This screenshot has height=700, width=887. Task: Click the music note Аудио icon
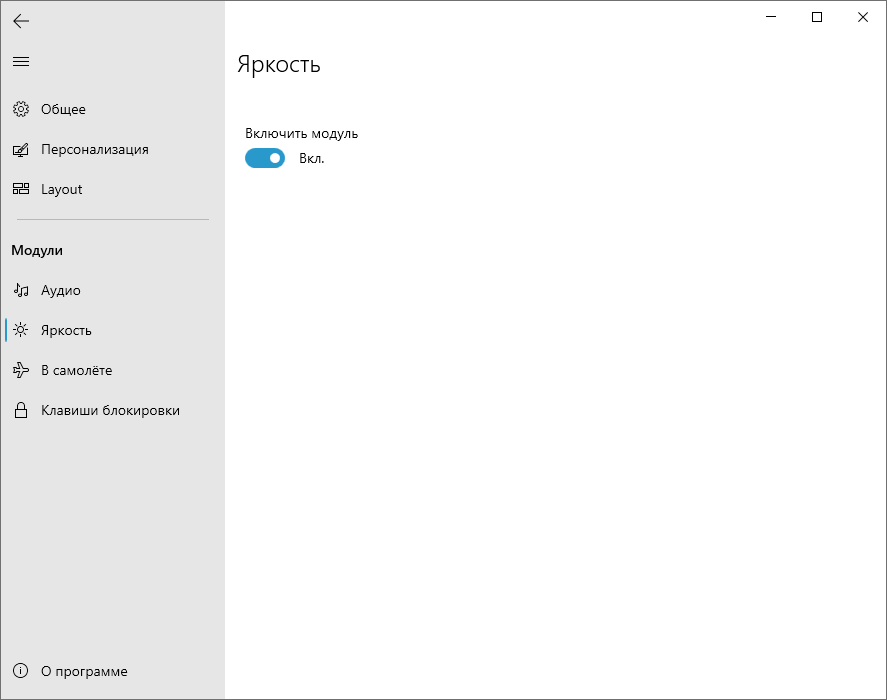[21, 290]
